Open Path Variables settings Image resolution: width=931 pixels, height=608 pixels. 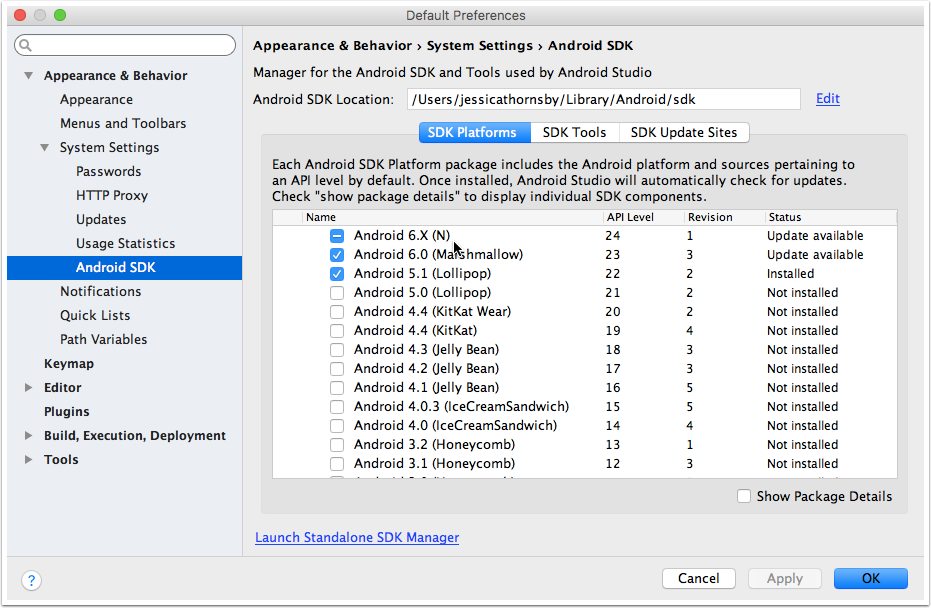coord(103,340)
